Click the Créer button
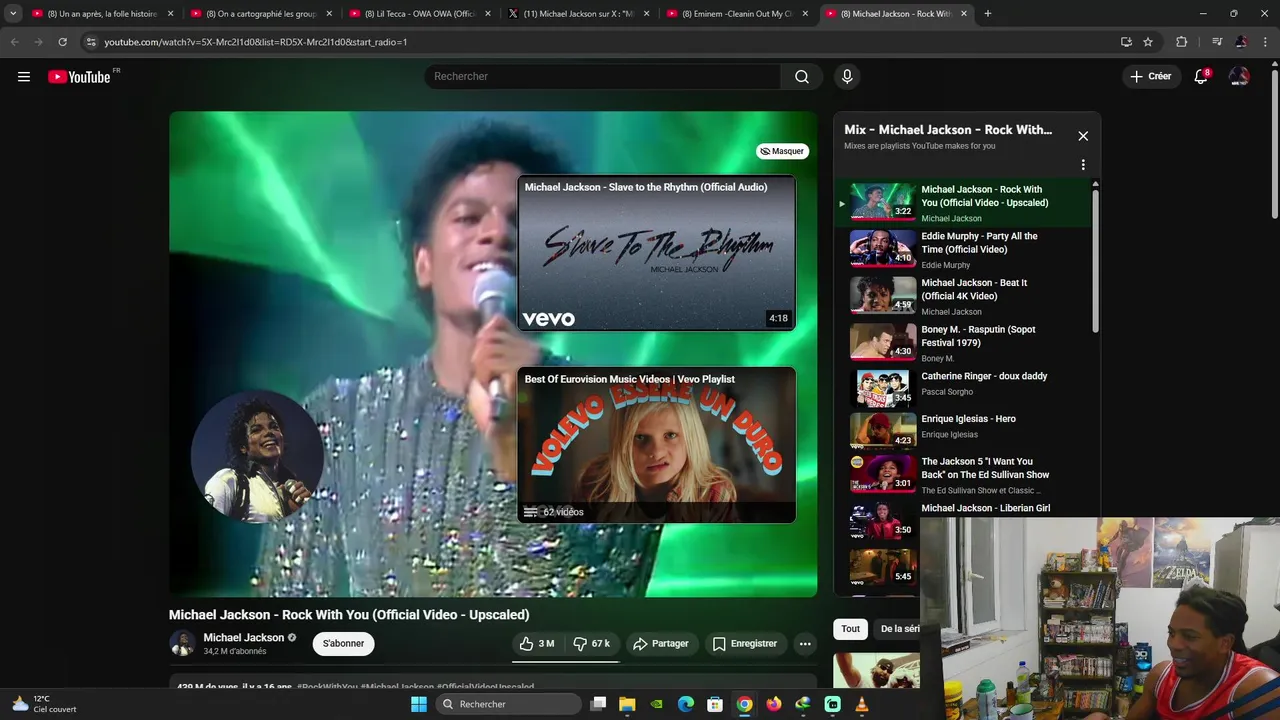 (1150, 77)
